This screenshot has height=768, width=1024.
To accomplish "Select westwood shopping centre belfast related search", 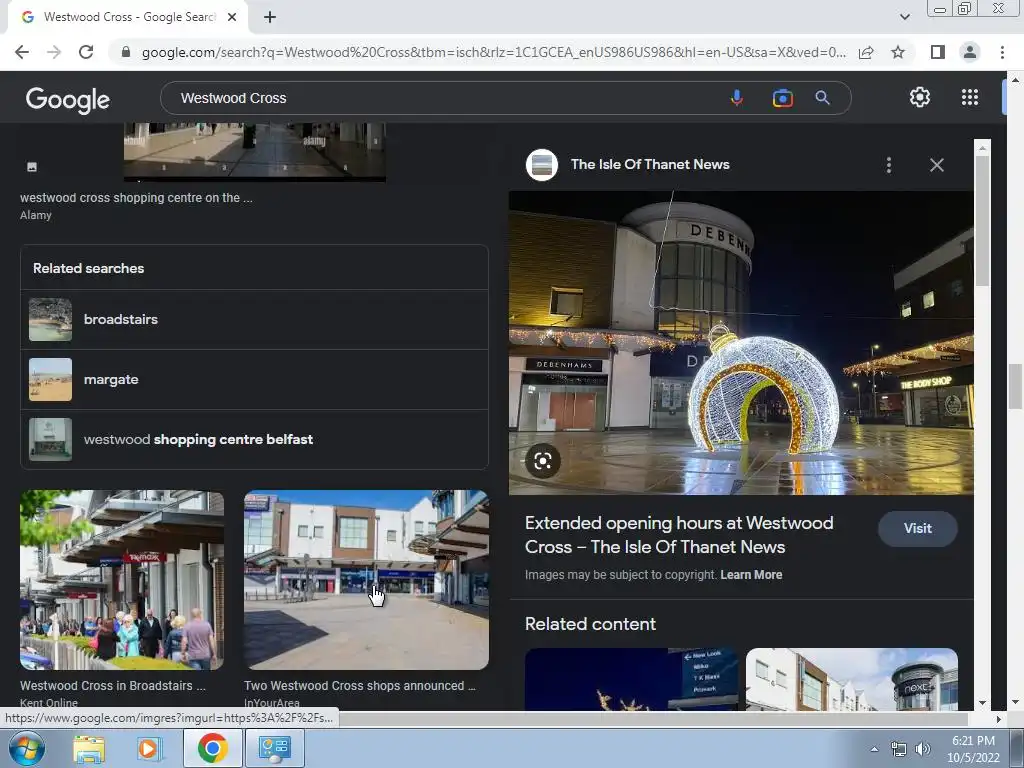I will [255, 440].
